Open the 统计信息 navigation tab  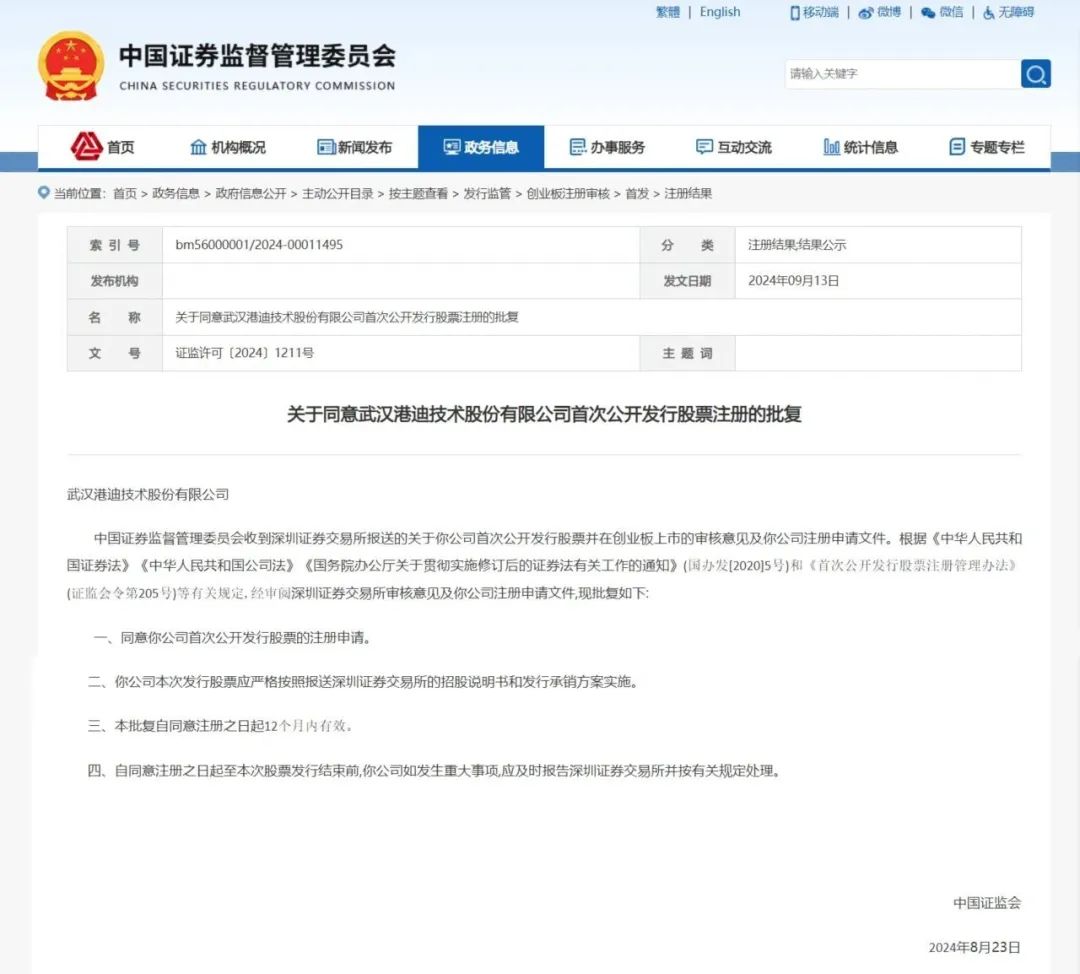(x=860, y=147)
